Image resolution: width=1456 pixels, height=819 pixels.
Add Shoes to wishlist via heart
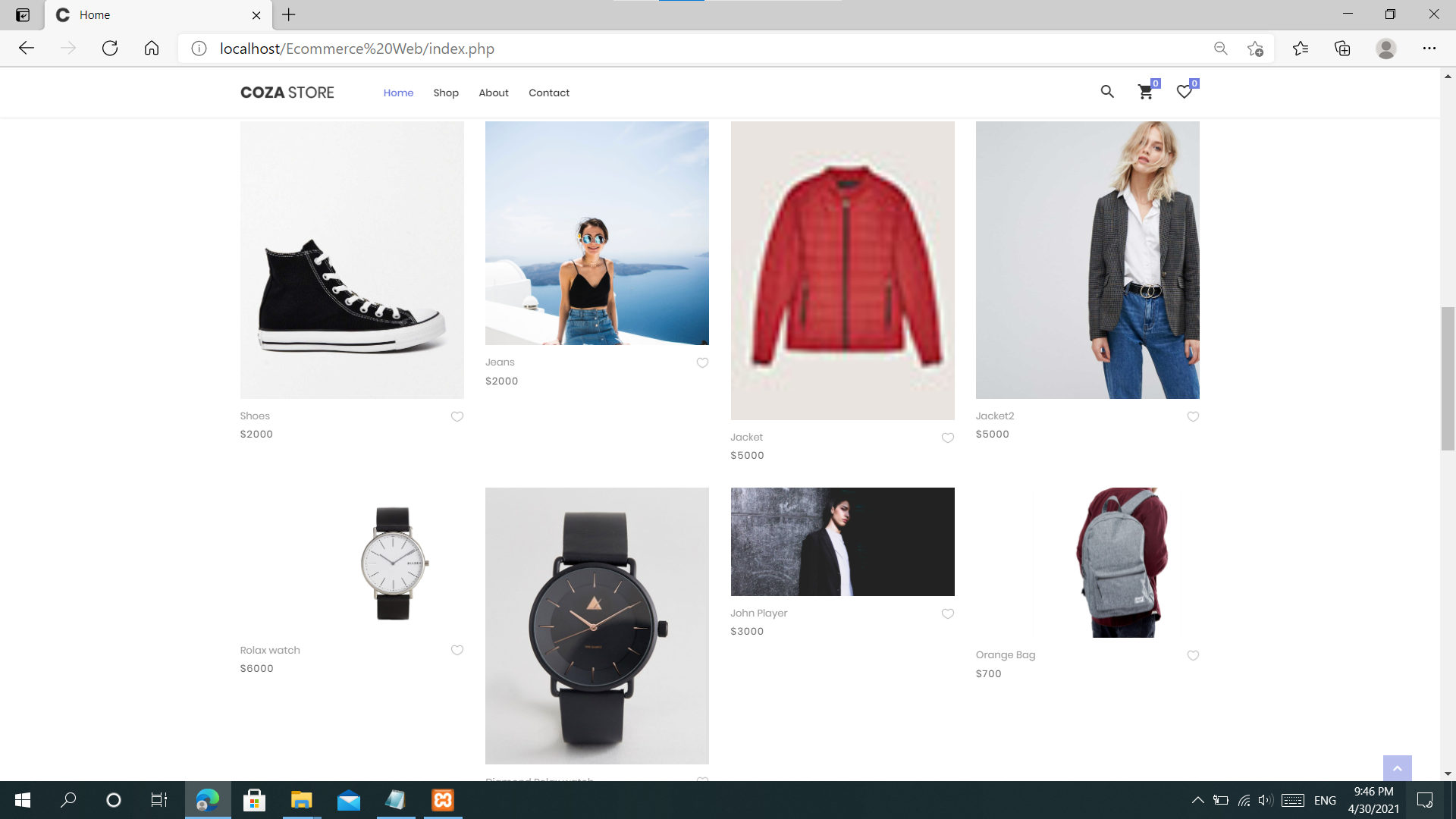pos(457,416)
